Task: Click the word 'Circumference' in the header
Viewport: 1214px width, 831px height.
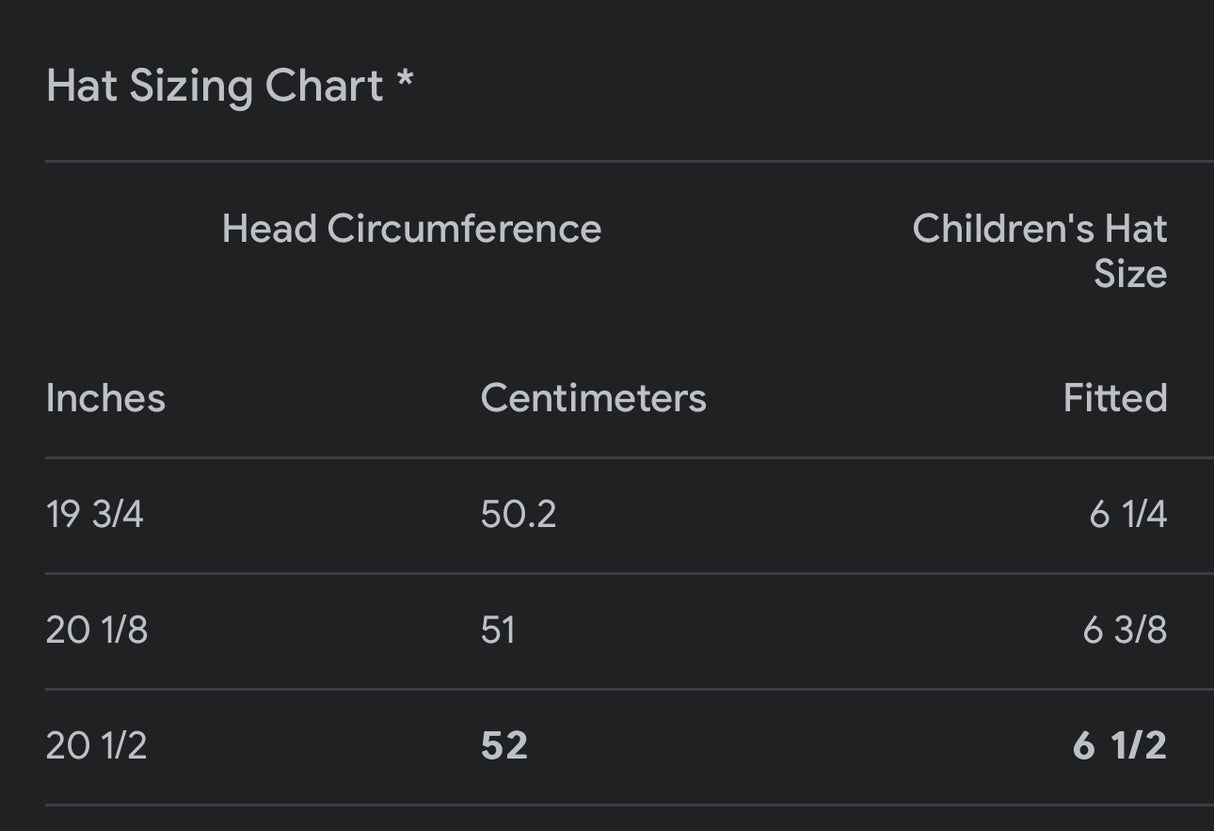Action: tap(464, 229)
